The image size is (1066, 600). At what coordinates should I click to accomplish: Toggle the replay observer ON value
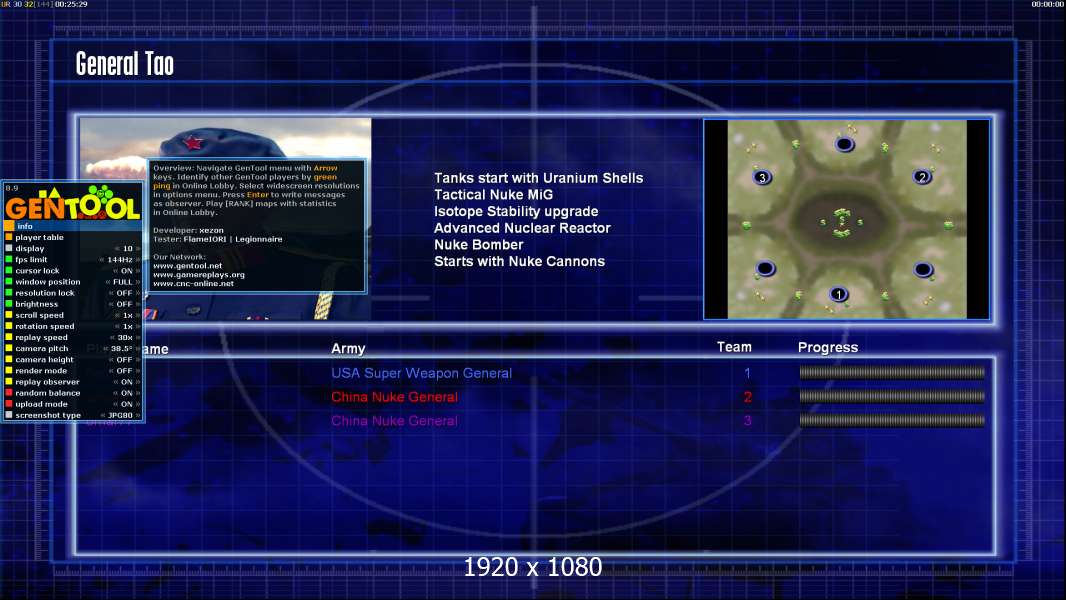[126, 383]
